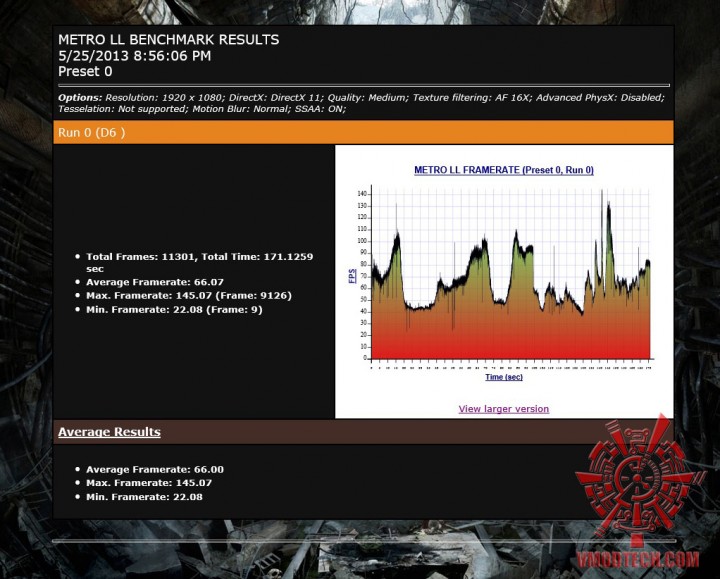Screen dimensions: 720x579
Task: Select Average Results Average Framerate: 66.00
Action: (x=155, y=469)
